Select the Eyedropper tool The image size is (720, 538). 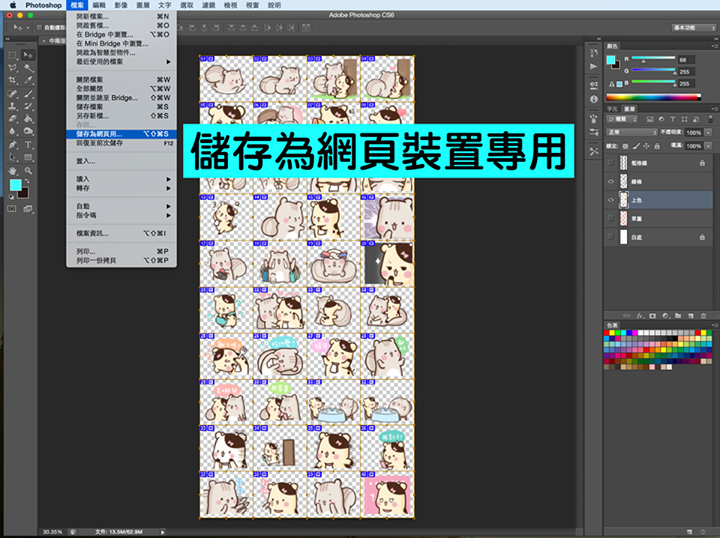coord(28,80)
